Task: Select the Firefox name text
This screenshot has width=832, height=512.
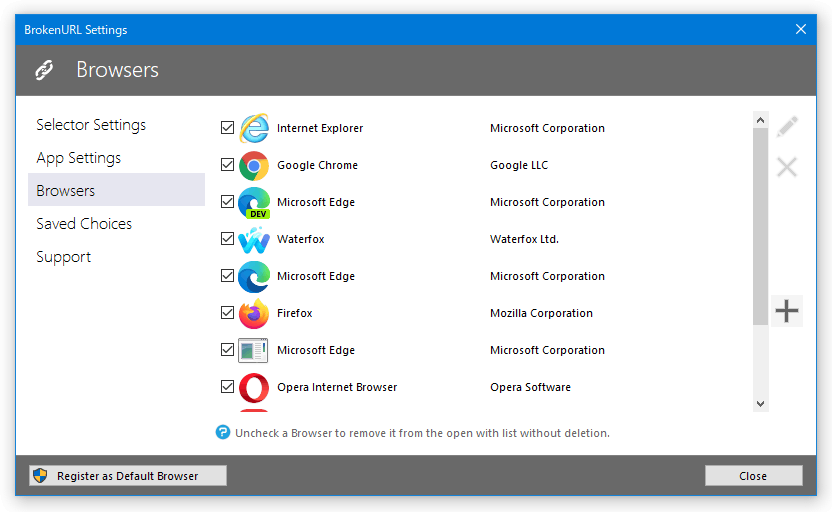Action: 294,313
